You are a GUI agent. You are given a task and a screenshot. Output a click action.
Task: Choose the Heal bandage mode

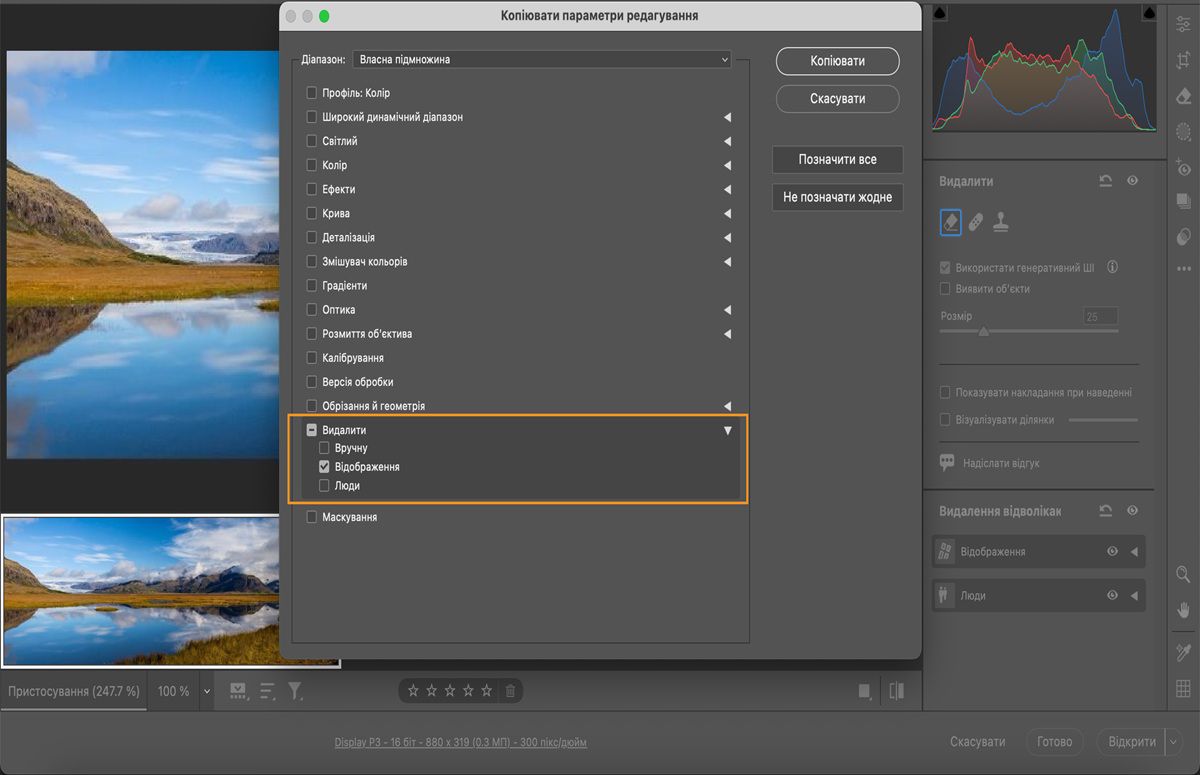[x=976, y=222]
